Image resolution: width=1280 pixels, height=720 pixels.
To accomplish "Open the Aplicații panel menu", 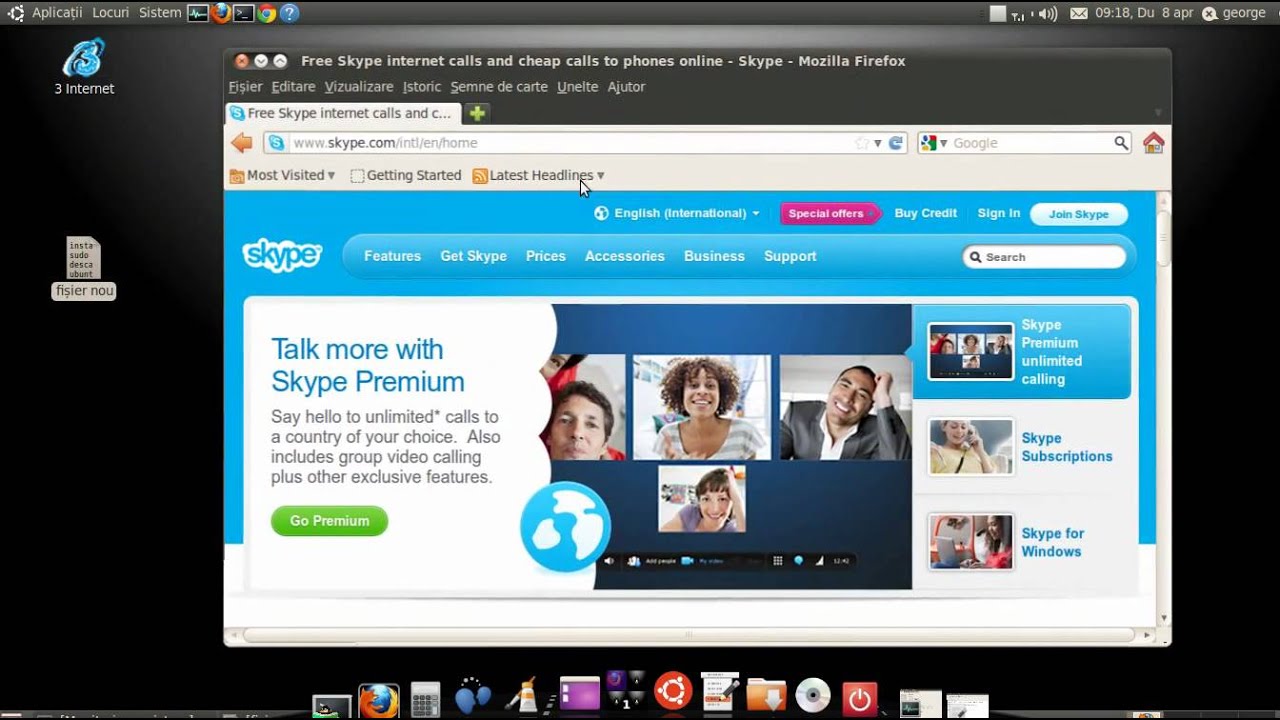I will 57,13.
